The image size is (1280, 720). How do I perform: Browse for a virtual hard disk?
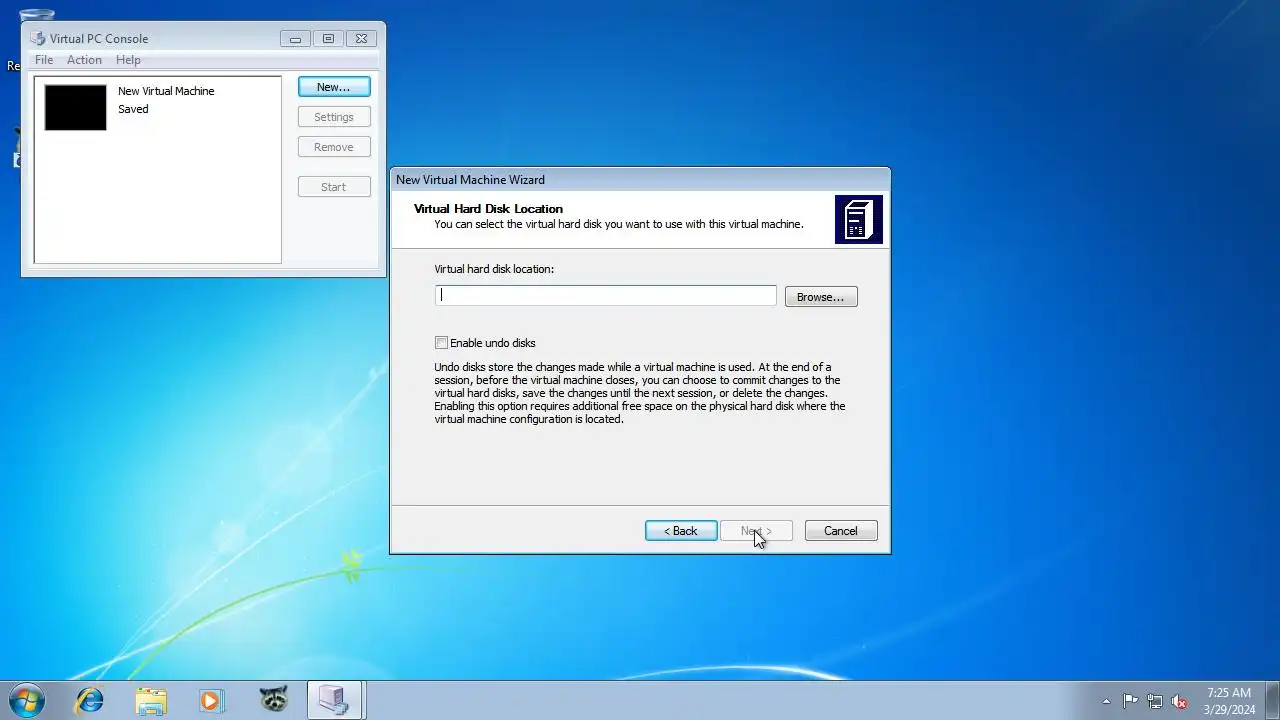(x=821, y=297)
